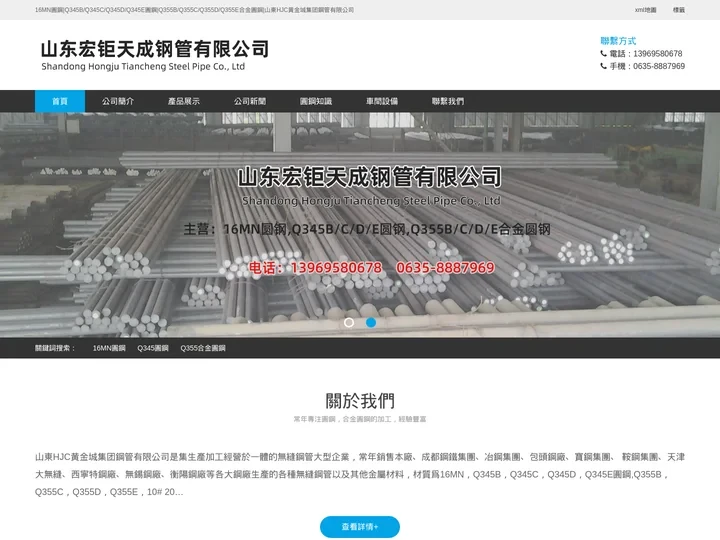Click number 0635-8887969 in header
The width and height of the screenshot is (720, 540).
tap(659, 66)
